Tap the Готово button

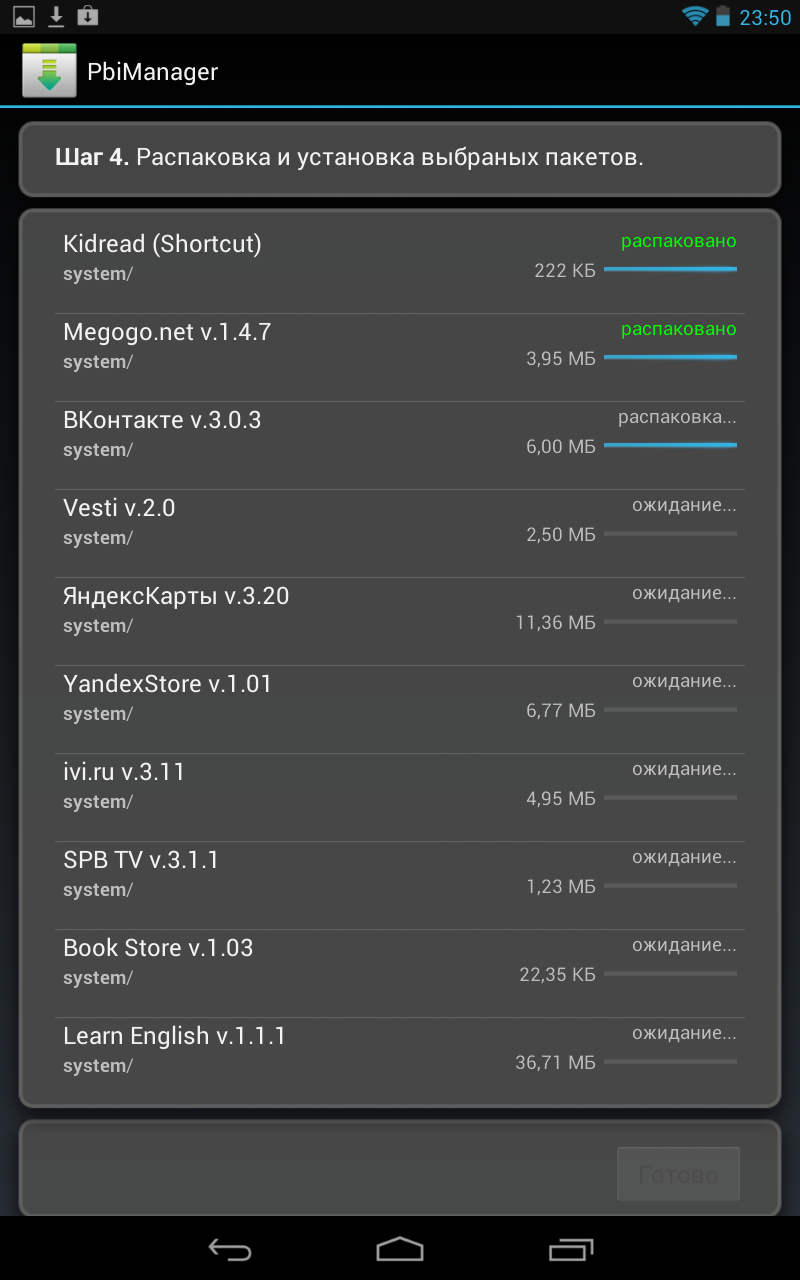coord(678,1174)
